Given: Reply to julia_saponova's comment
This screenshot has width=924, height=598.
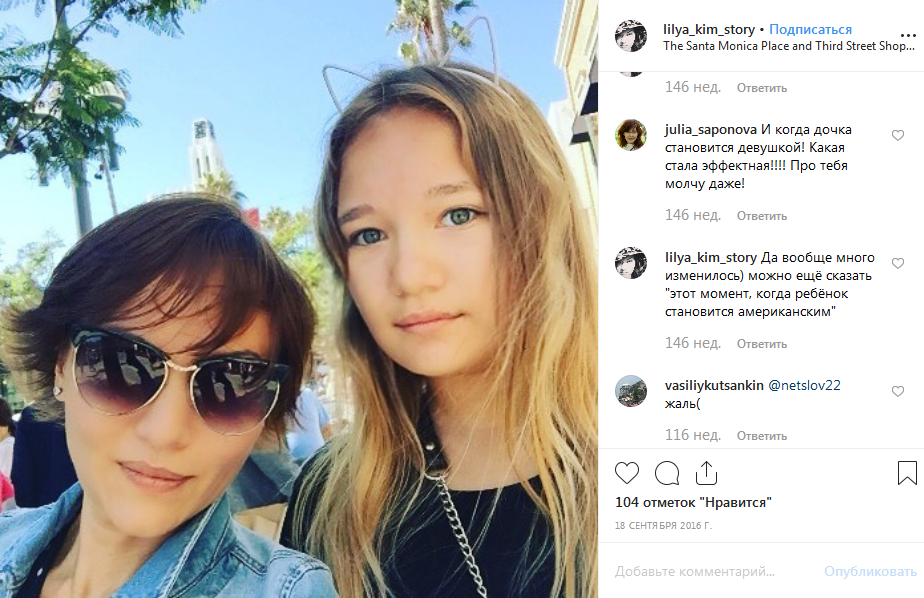Looking at the screenshot, I should pyautogui.click(x=761, y=216).
